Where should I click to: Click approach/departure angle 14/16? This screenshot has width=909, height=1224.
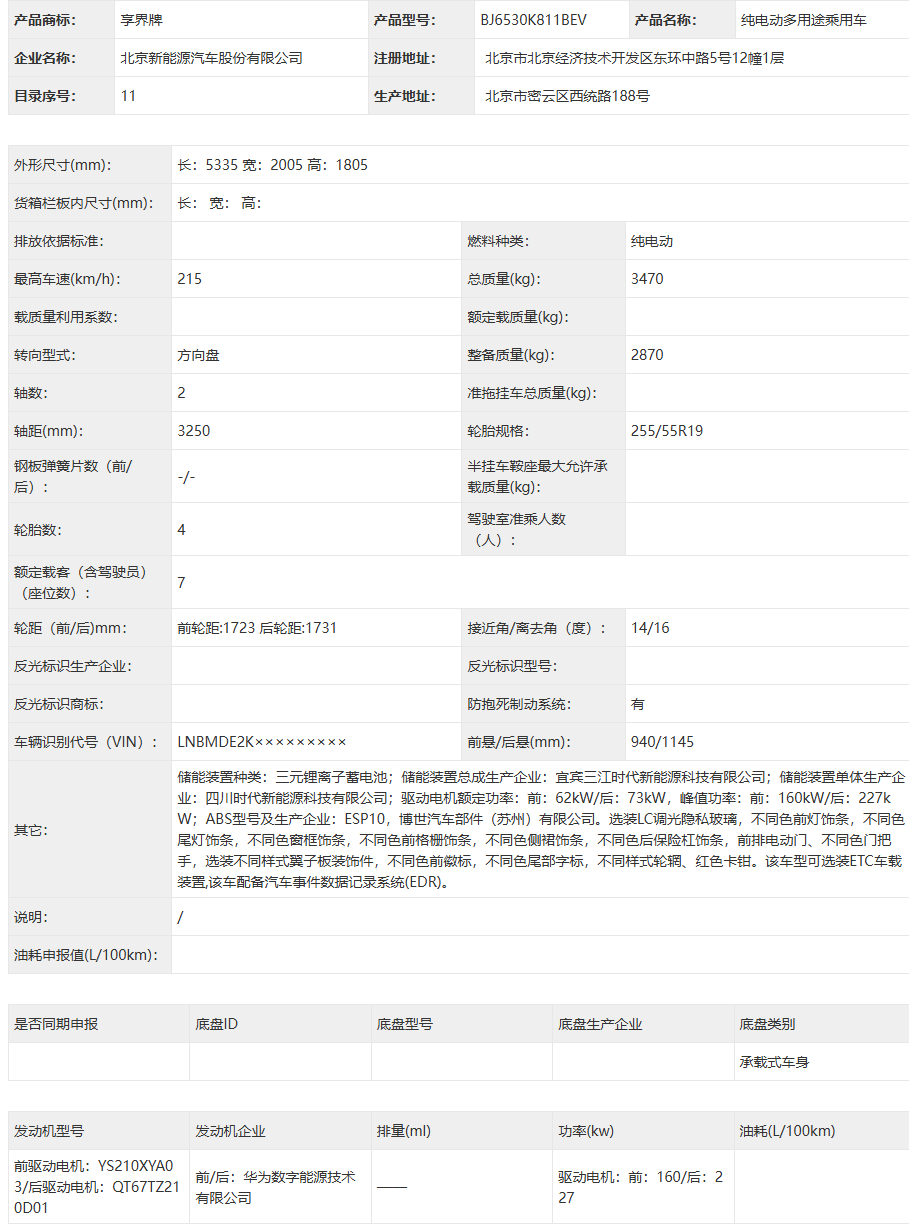(650, 629)
